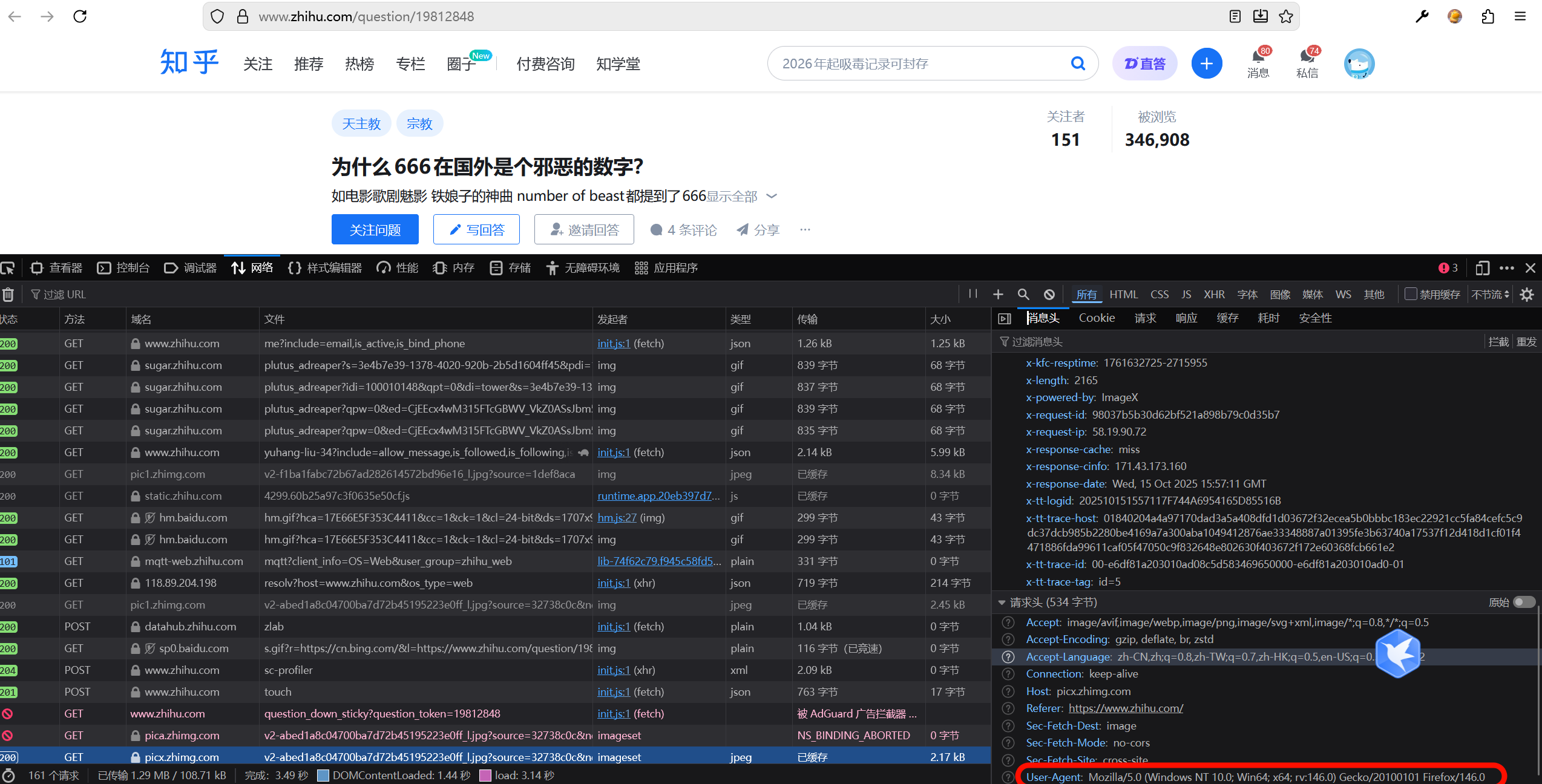The image size is (1542, 784).
Task: Open the 控制台 console tab
Action: (x=124, y=268)
